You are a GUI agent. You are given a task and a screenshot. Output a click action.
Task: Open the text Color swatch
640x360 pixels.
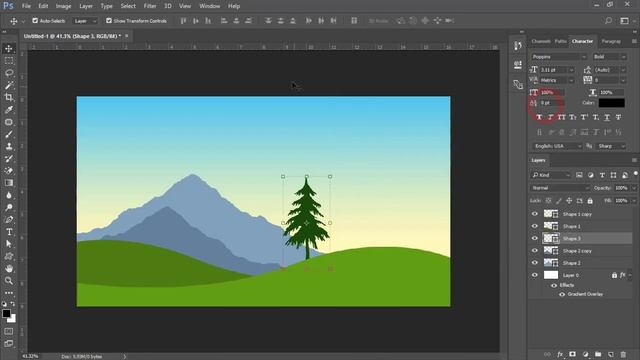611,103
